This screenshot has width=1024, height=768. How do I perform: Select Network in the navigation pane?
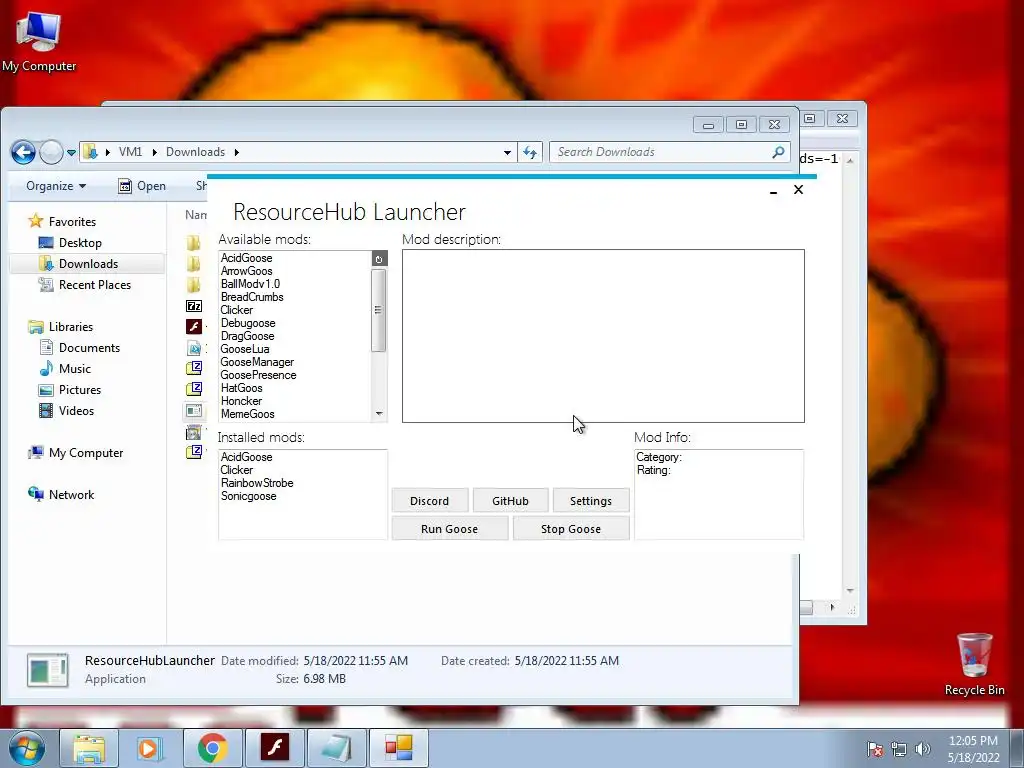(x=71, y=495)
